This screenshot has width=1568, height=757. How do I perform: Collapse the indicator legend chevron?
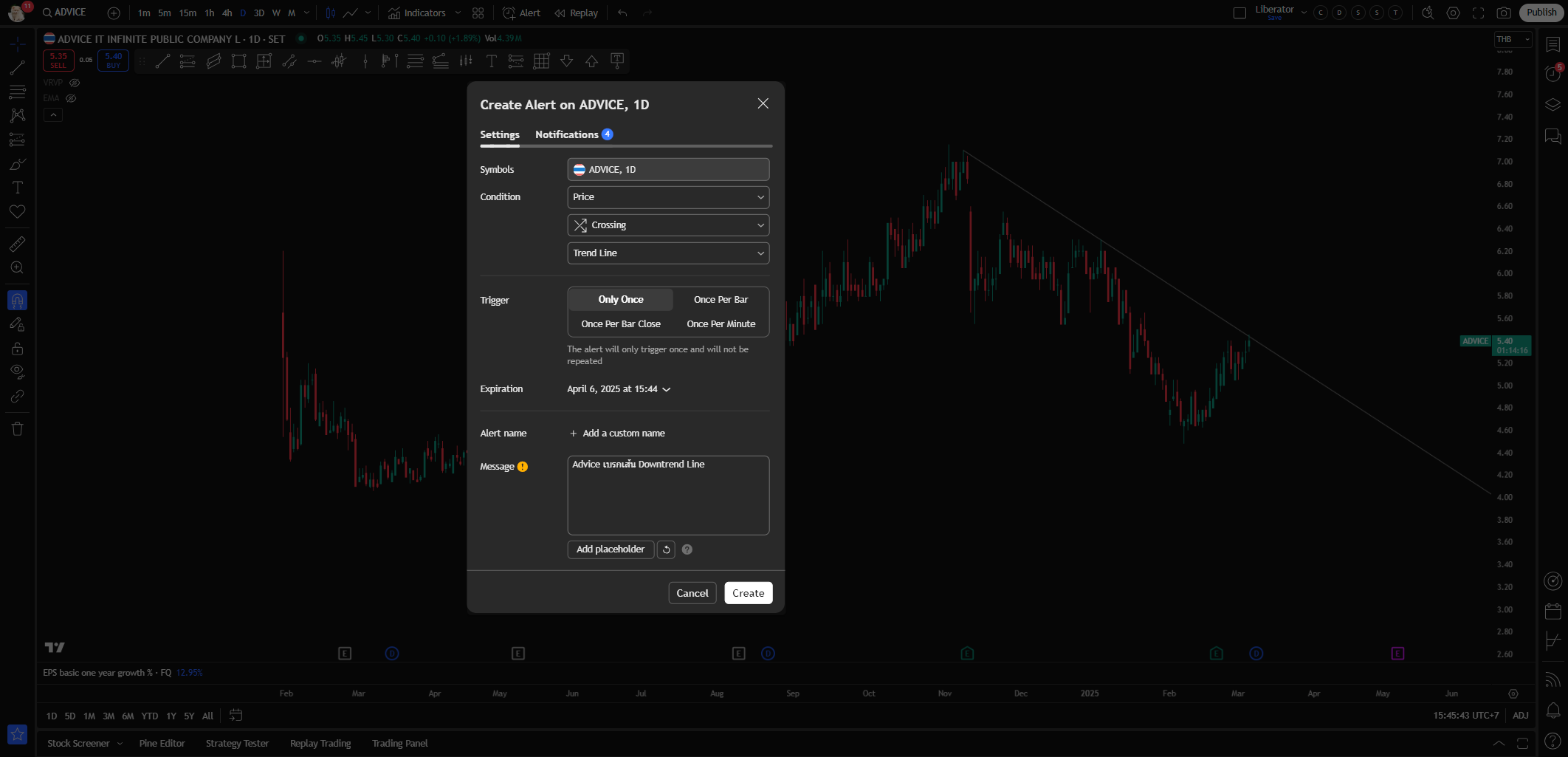[x=53, y=115]
